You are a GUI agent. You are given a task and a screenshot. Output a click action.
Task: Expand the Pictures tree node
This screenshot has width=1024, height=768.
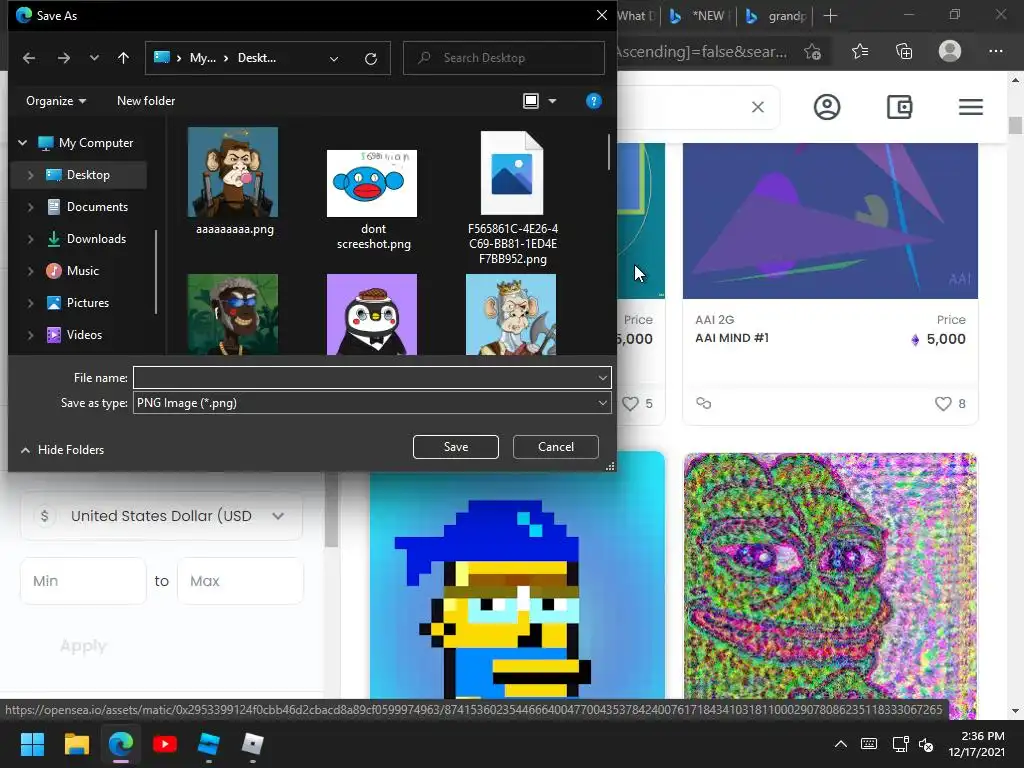tap(30, 303)
